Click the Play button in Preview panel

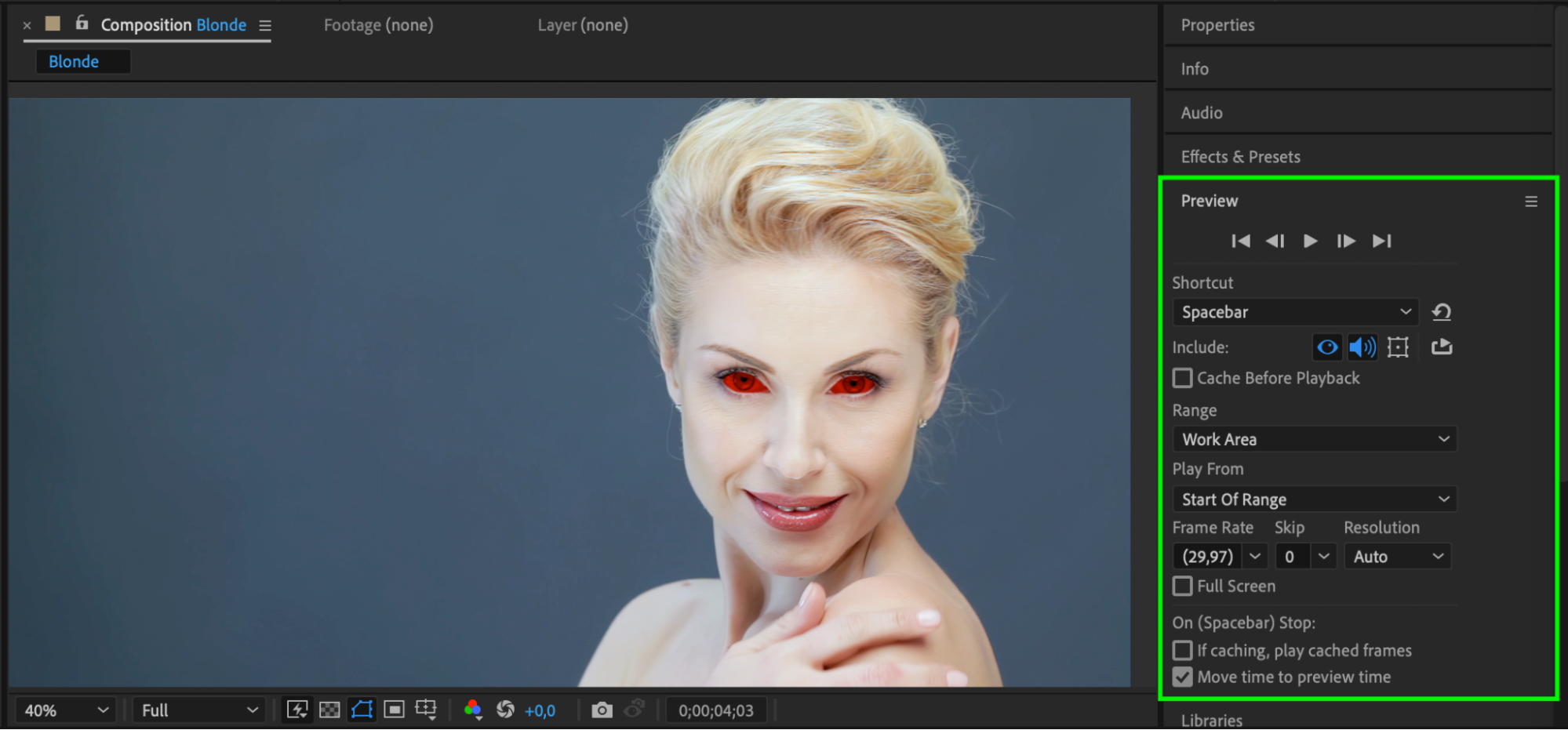1310,241
